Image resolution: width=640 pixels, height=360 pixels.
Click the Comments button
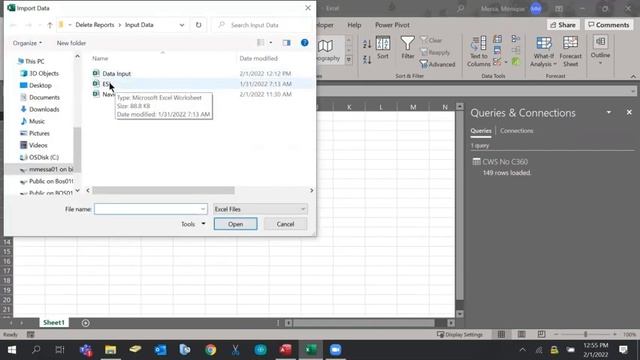tap(609, 25)
